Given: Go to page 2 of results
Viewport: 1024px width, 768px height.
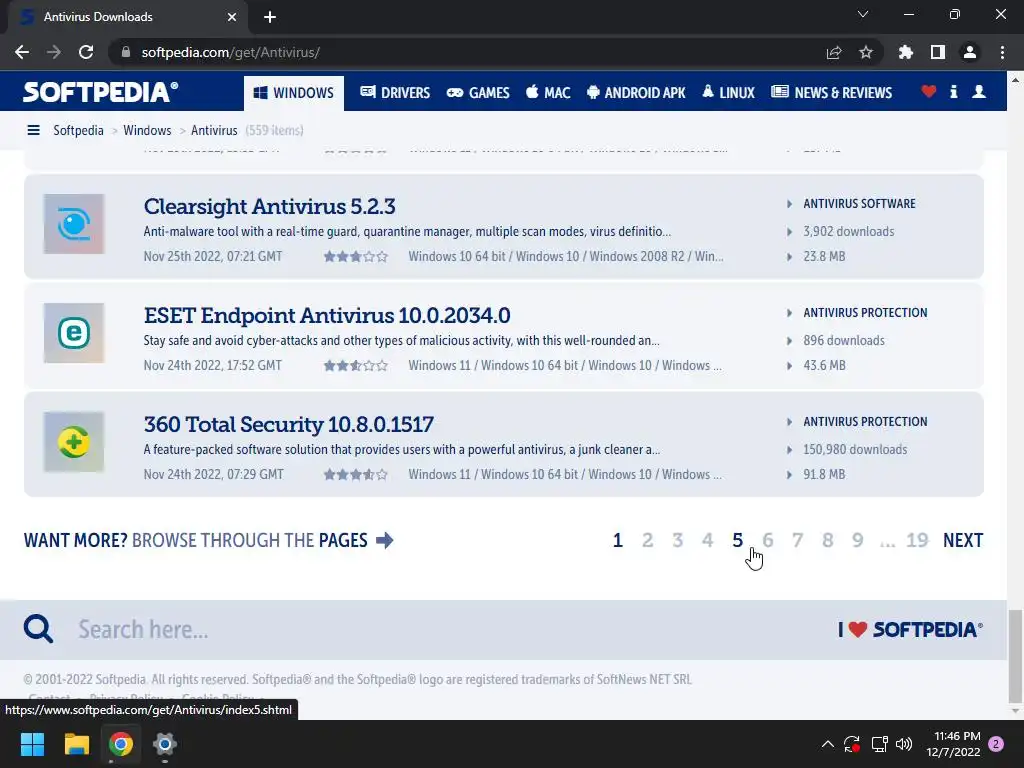Looking at the screenshot, I should click(647, 540).
